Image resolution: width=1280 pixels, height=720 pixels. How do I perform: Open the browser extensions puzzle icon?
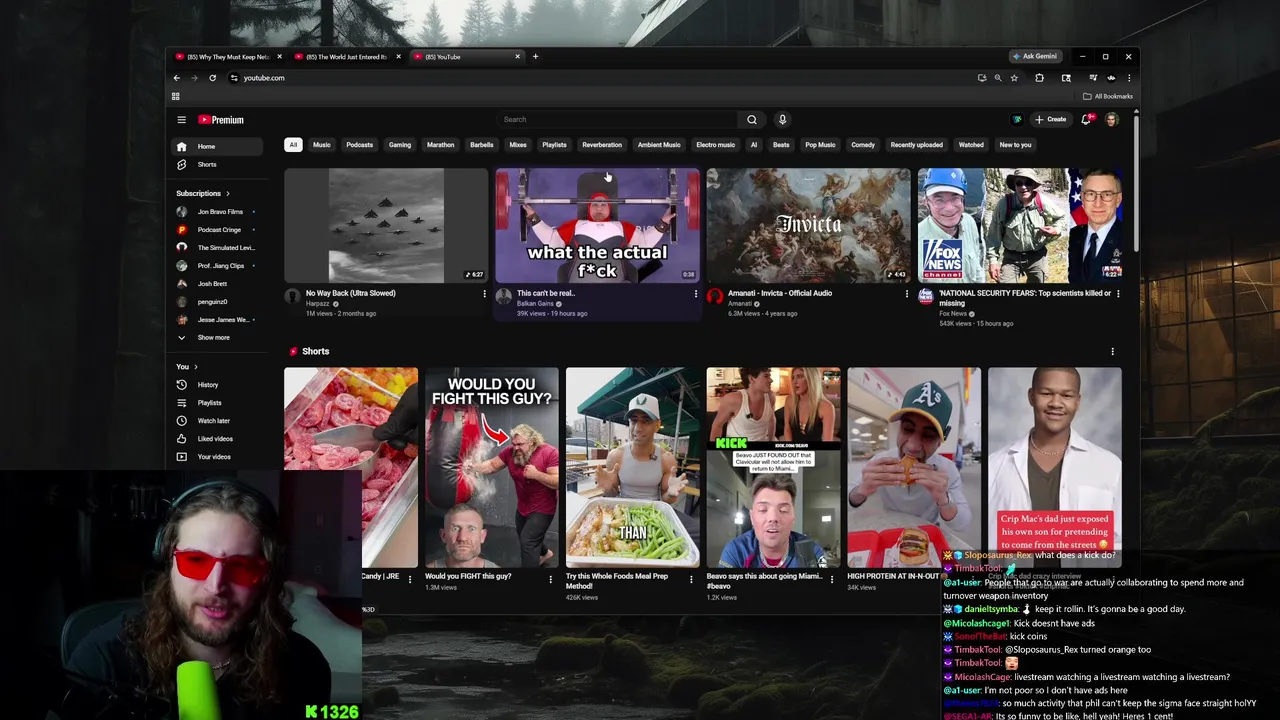tap(1039, 78)
